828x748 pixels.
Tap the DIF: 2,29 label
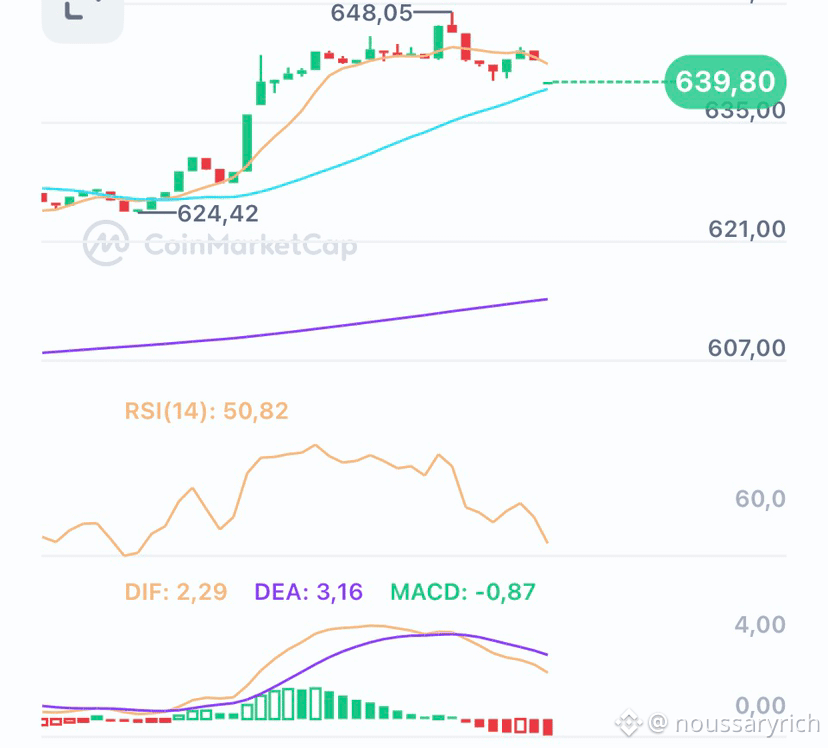point(176,592)
